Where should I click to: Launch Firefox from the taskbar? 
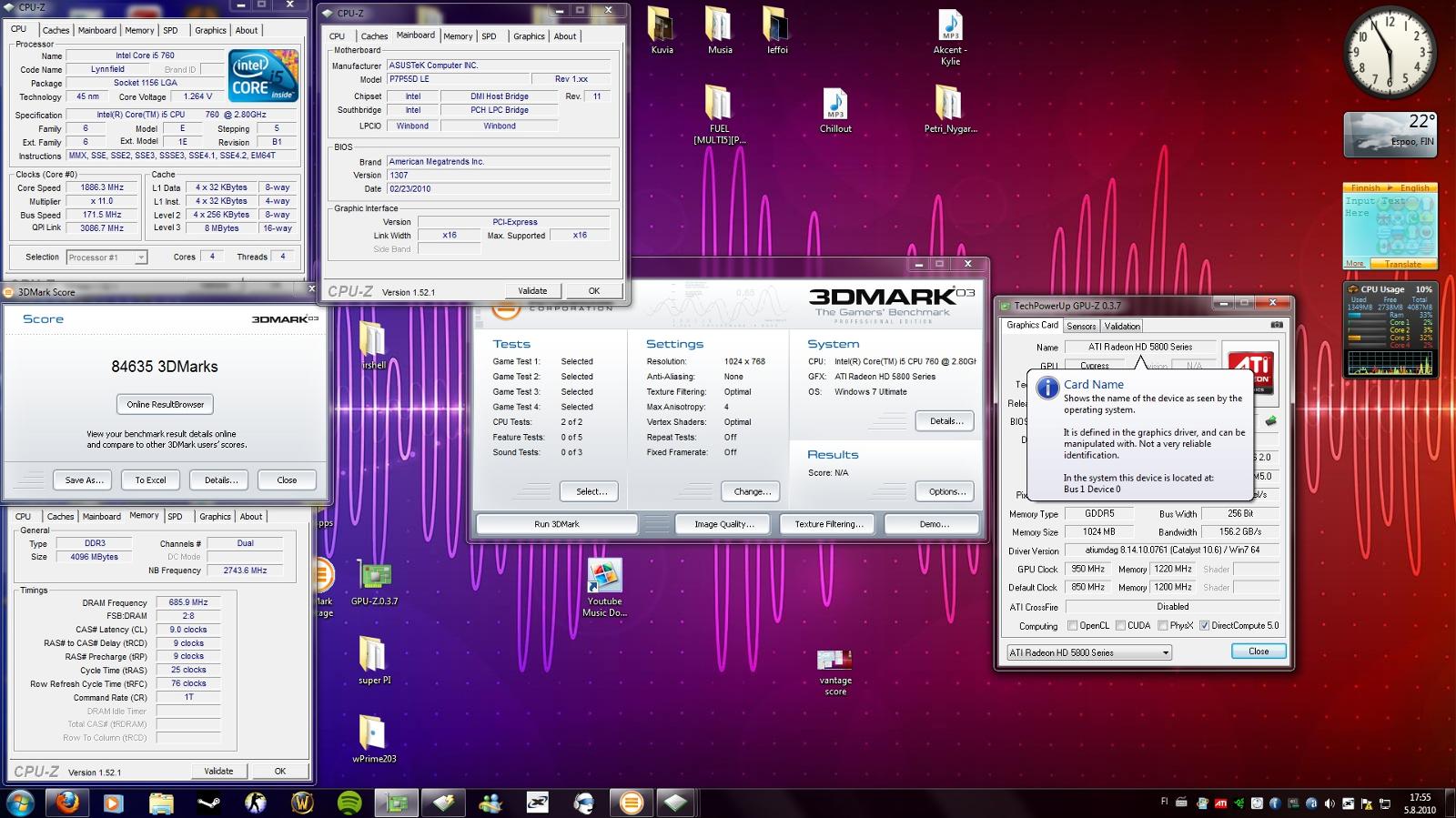pos(66,803)
